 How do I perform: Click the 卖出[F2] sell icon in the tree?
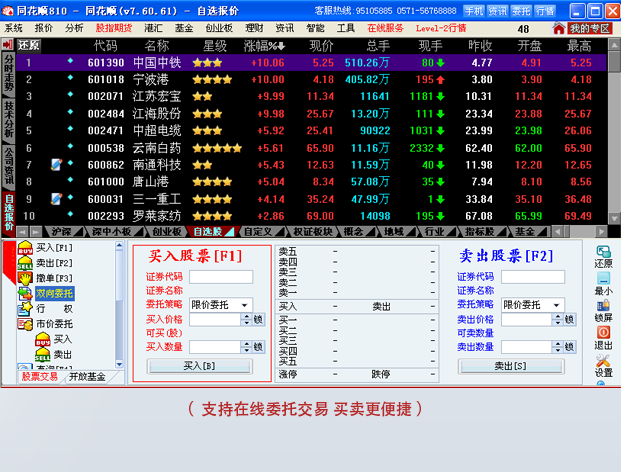click(x=25, y=263)
